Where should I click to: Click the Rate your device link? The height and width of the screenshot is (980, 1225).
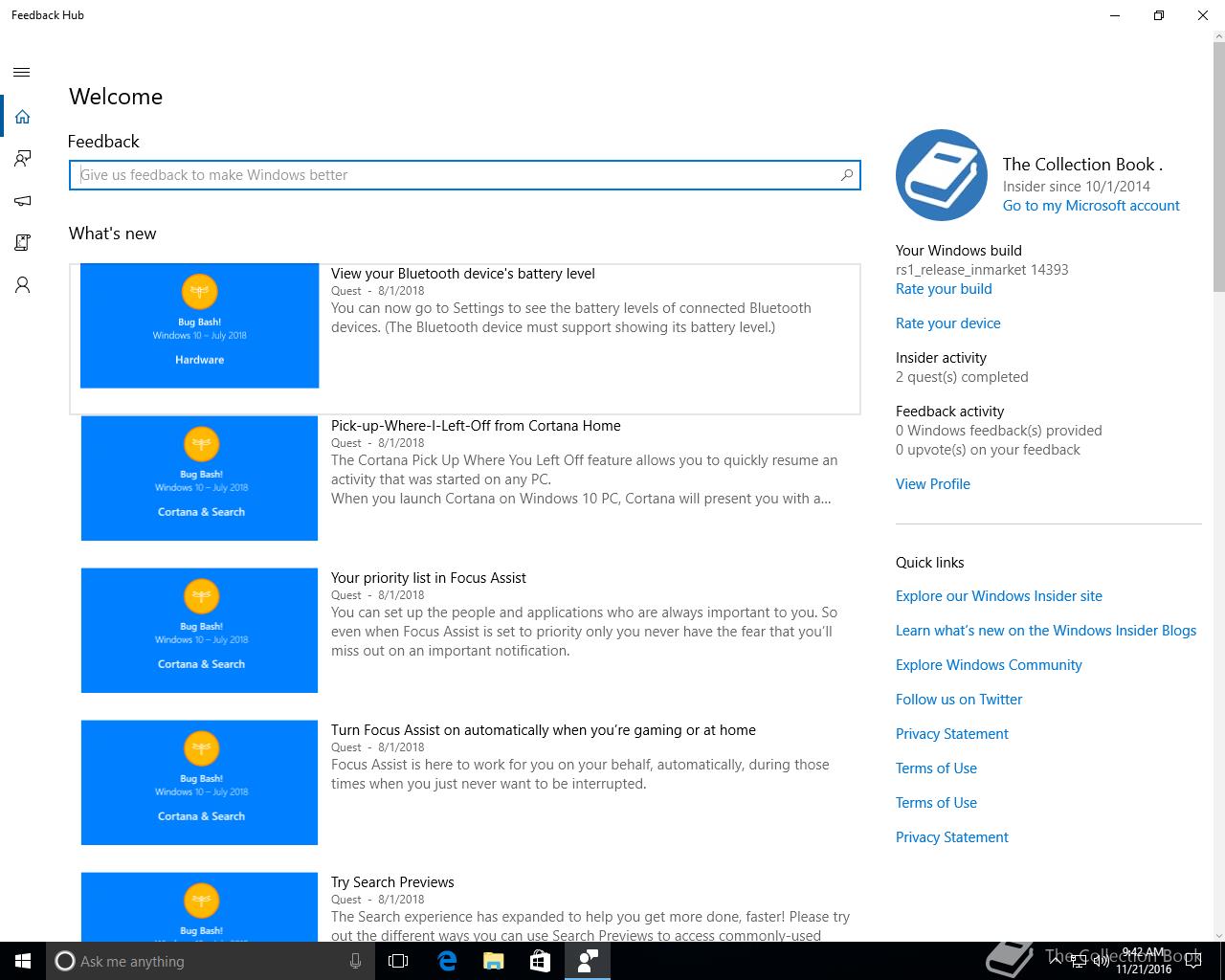tap(948, 323)
